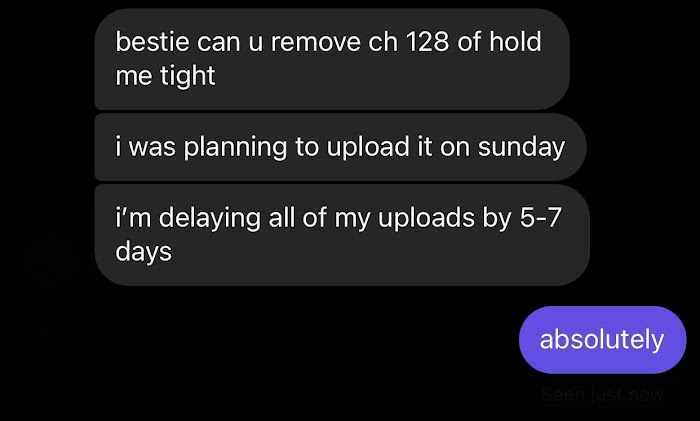This screenshot has height=421, width=700.
Task: Click "me tight" text in first bubble
Action: click(x=165, y=75)
